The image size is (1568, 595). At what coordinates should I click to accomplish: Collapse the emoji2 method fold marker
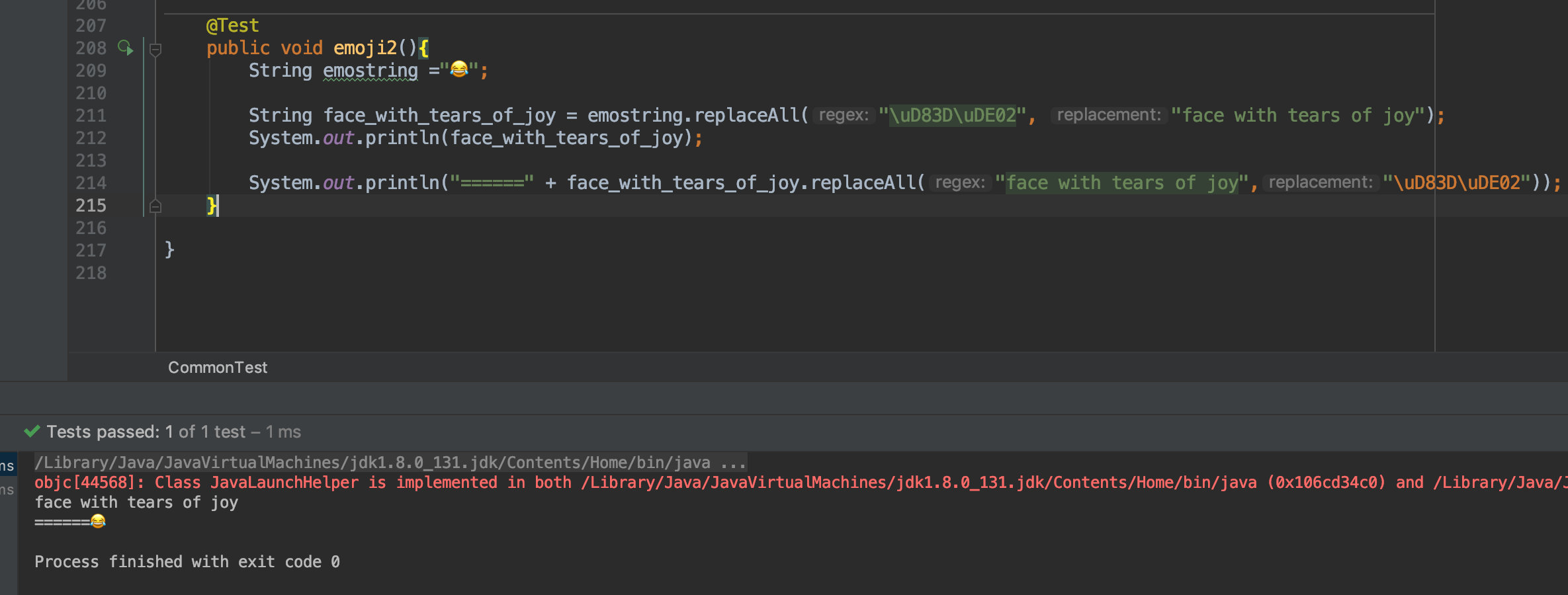[155, 49]
